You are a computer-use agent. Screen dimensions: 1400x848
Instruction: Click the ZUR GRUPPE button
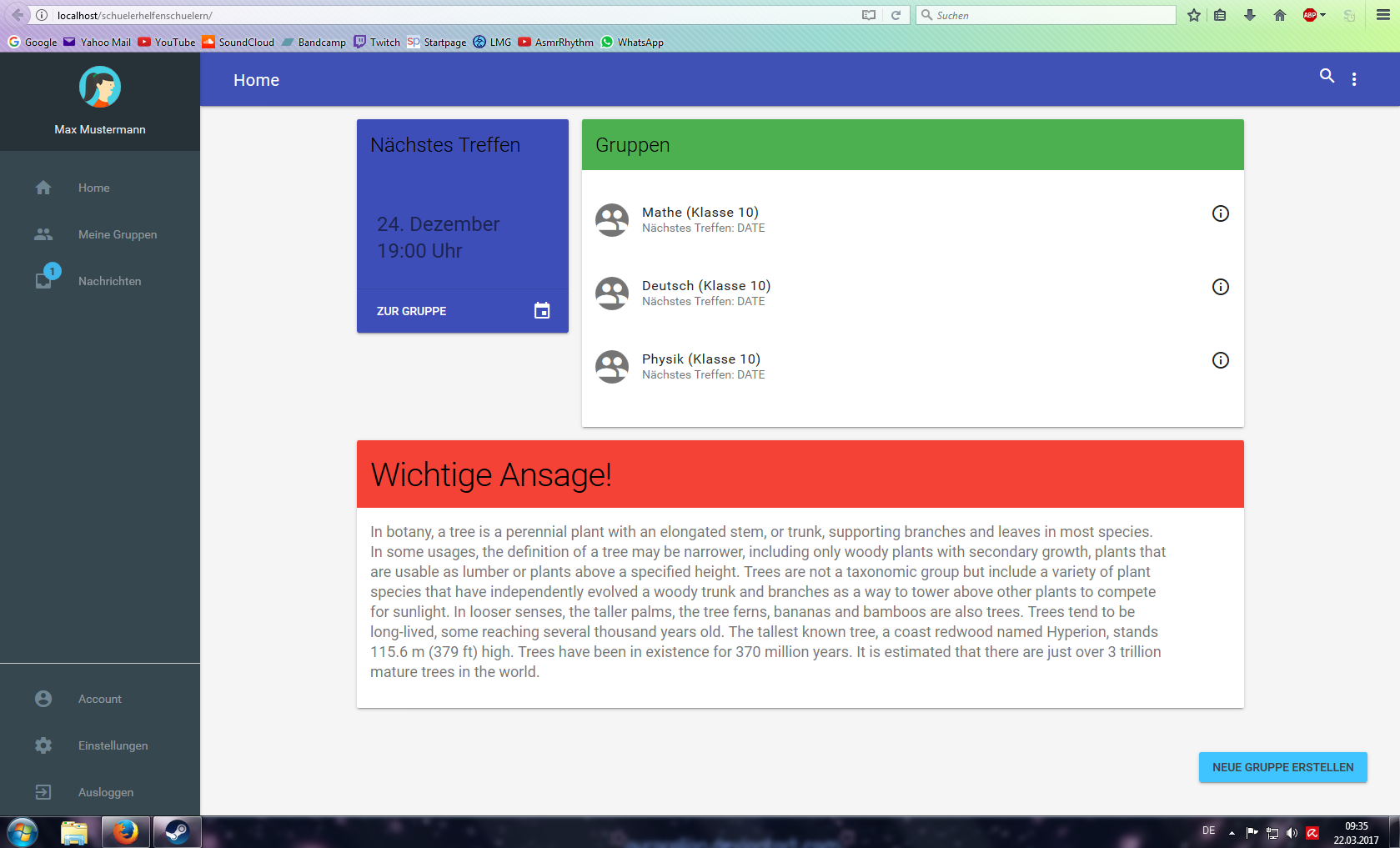(x=411, y=311)
